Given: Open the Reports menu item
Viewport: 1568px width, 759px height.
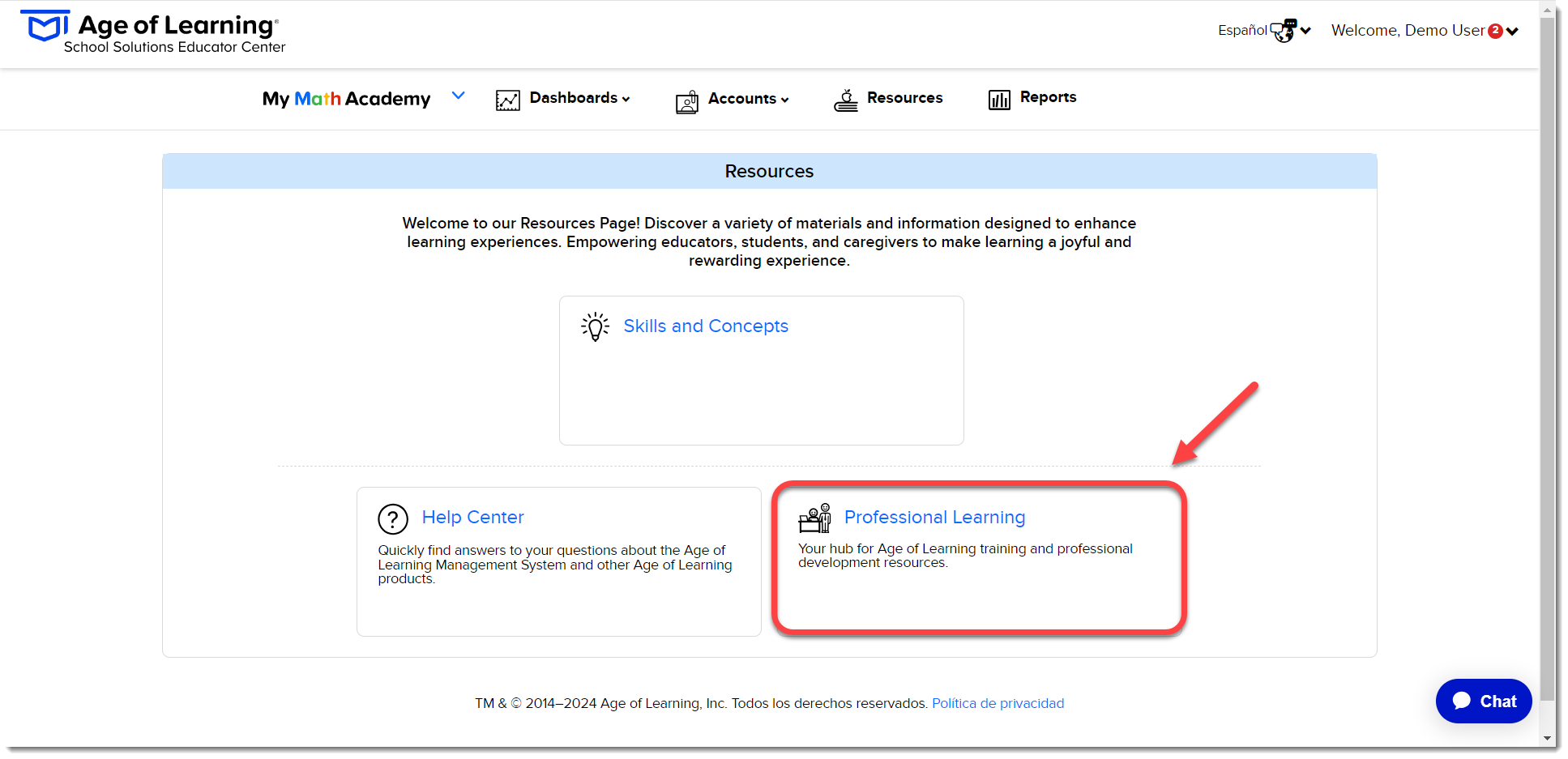Looking at the screenshot, I should click(x=1049, y=97).
